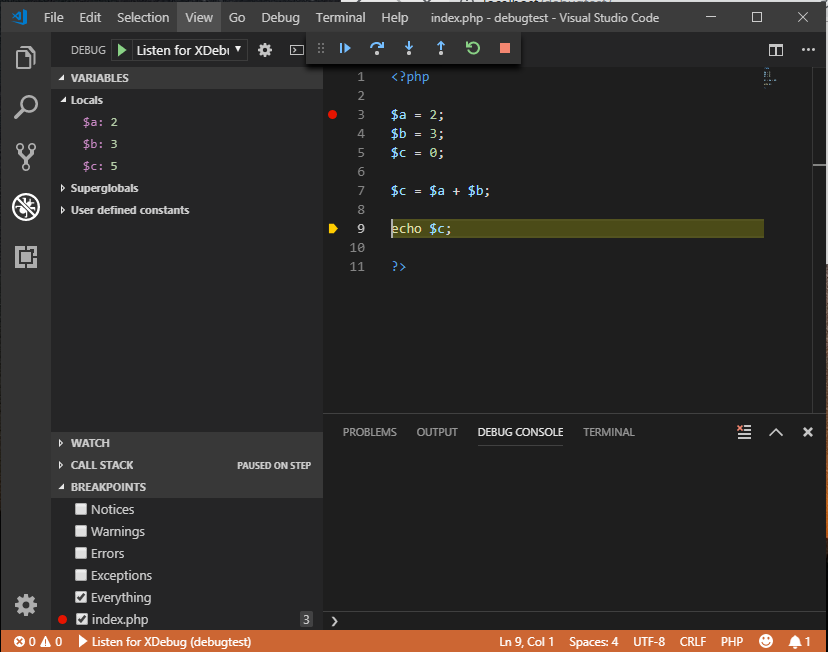Open notifications bell in status bar

[x=799, y=641]
